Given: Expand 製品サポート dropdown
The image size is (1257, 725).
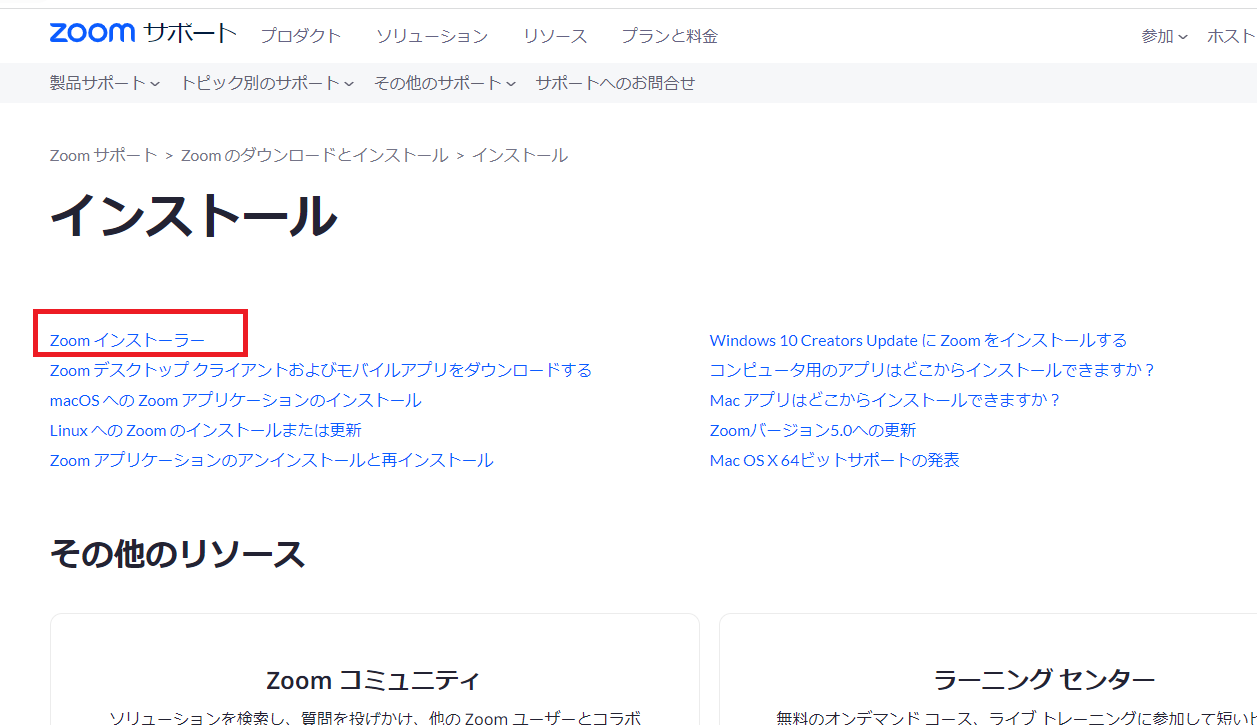Looking at the screenshot, I should (105, 83).
